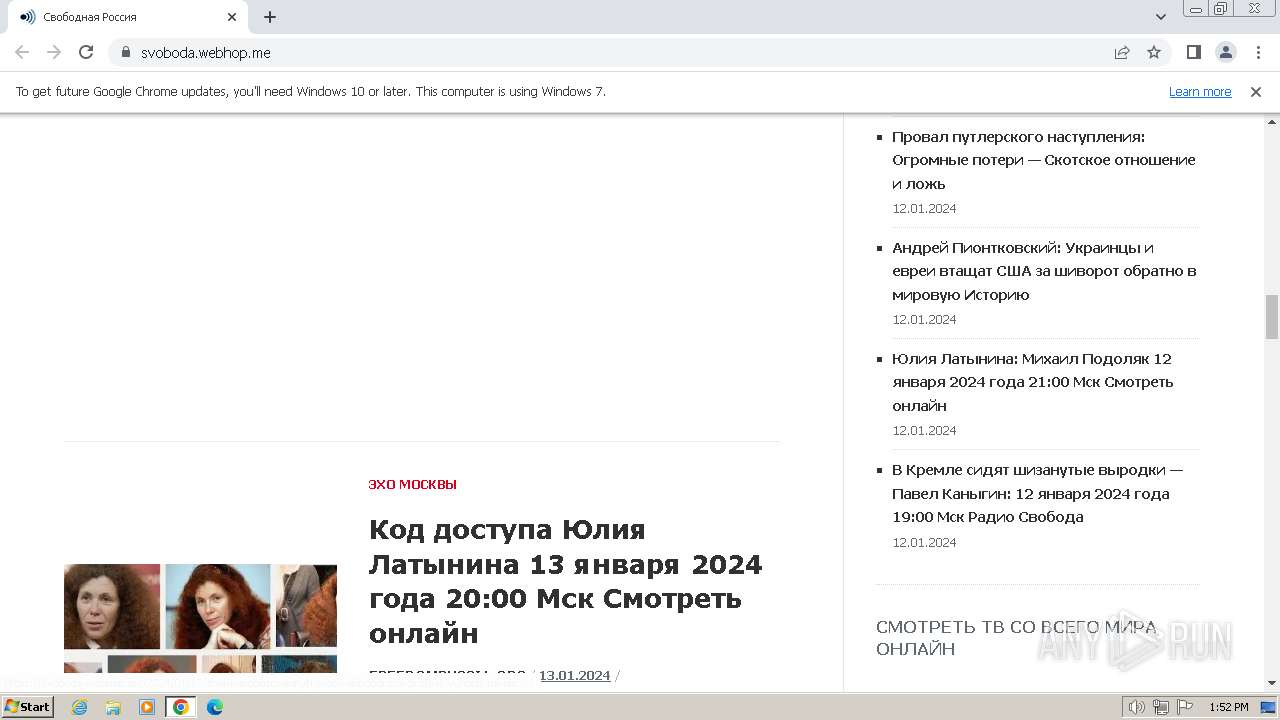Share this page using the share icon
Image resolution: width=1280 pixels, height=720 pixels.
point(1122,52)
